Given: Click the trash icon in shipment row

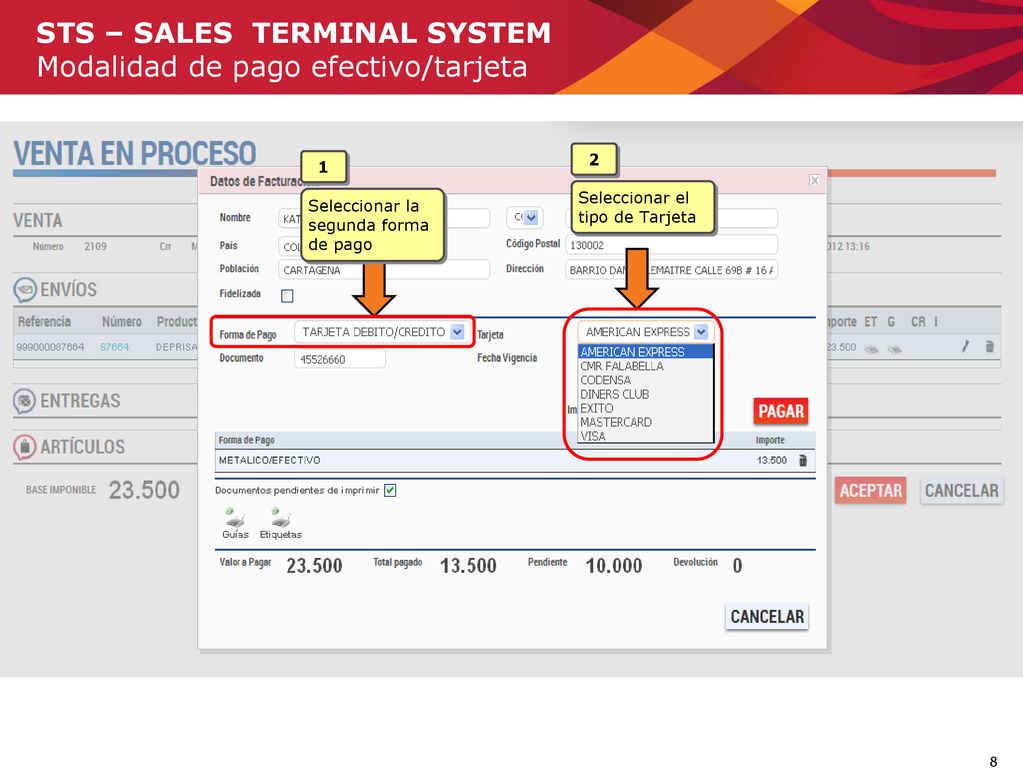Looking at the screenshot, I should pos(990,346).
